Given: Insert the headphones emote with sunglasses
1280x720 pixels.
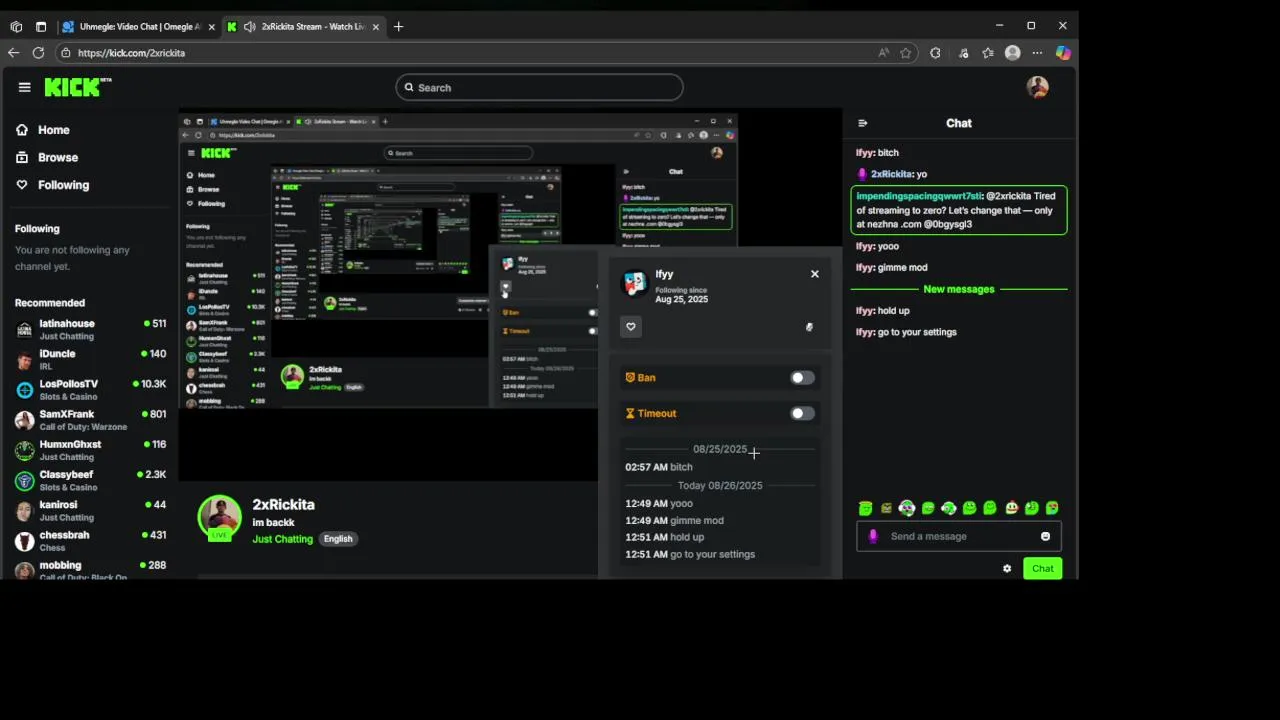Looking at the screenshot, I should (907, 508).
